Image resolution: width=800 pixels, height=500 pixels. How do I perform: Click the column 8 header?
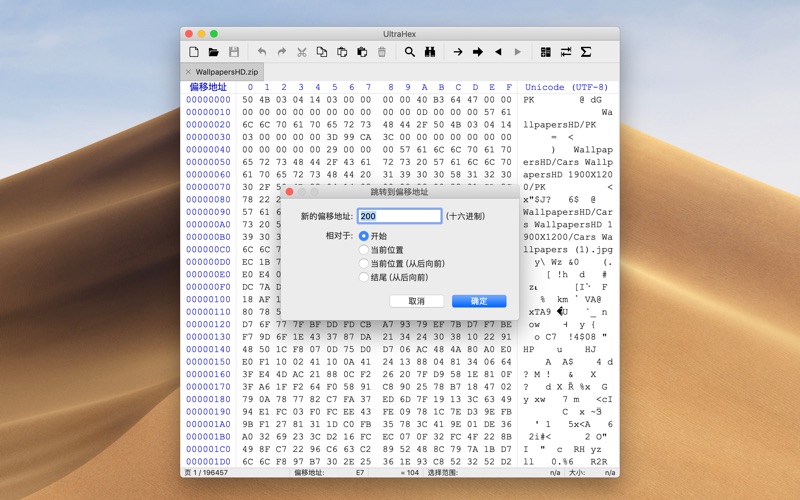point(391,87)
